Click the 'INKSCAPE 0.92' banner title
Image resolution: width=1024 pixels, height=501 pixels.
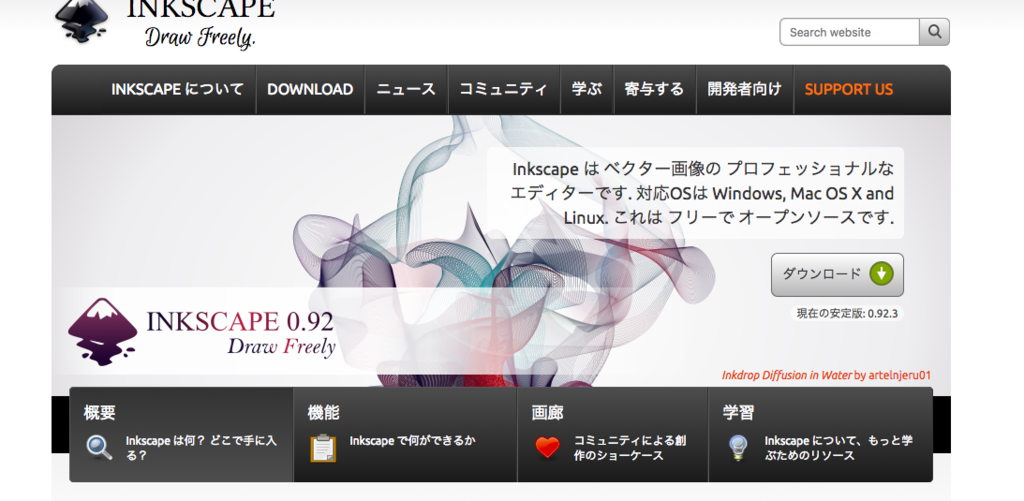point(240,321)
